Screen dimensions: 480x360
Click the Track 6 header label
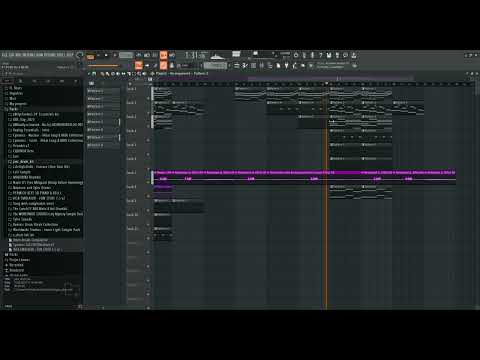click(131, 159)
